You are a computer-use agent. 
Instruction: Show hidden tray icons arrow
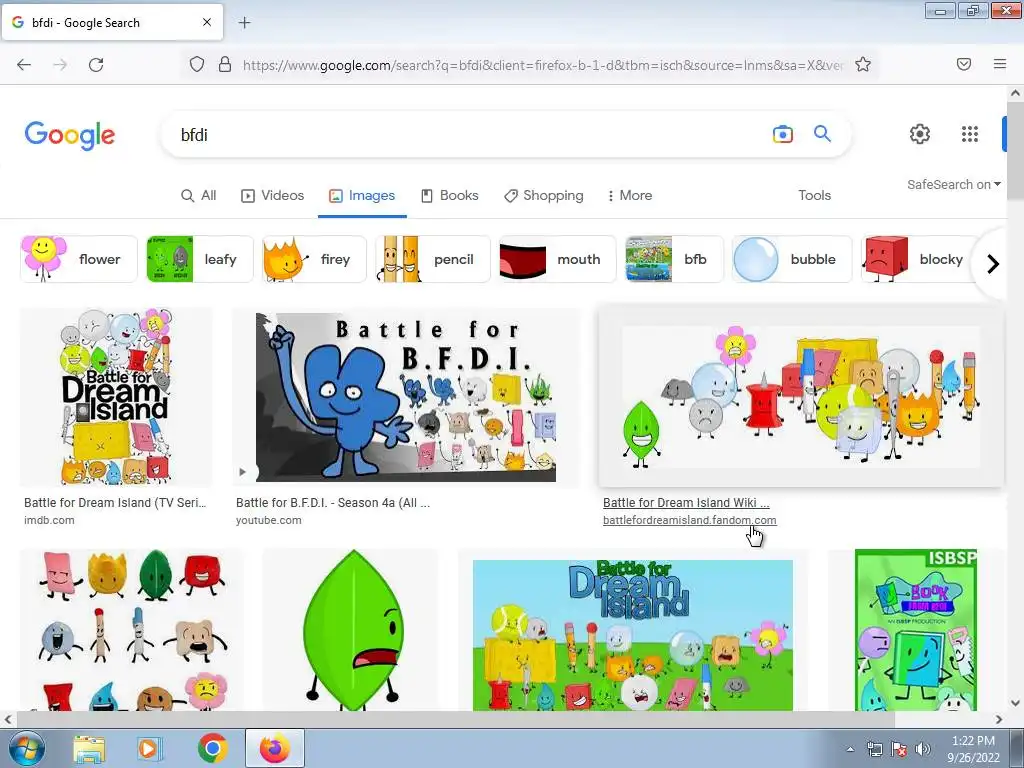[850, 749]
